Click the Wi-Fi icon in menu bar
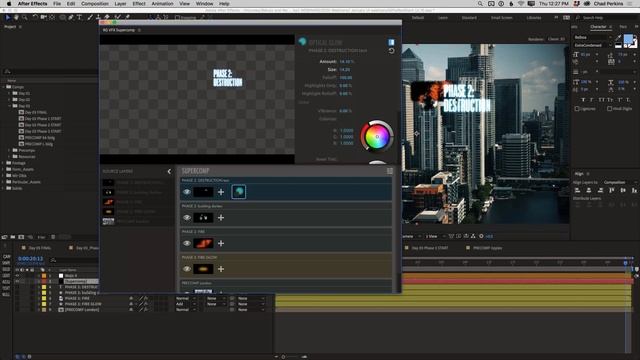 (x=521, y=4)
